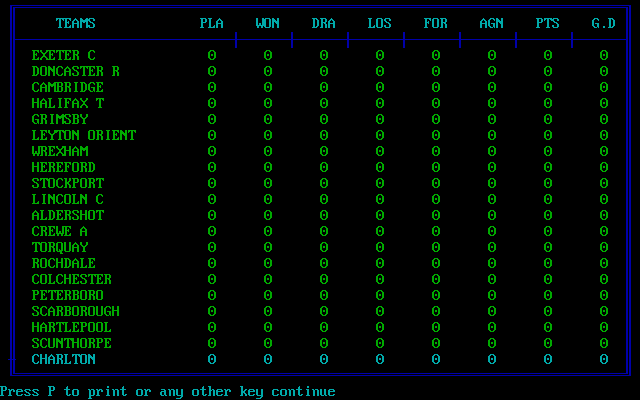Select the ALDERSHOT team name
This screenshot has width=640, height=400.
(x=68, y=215)
